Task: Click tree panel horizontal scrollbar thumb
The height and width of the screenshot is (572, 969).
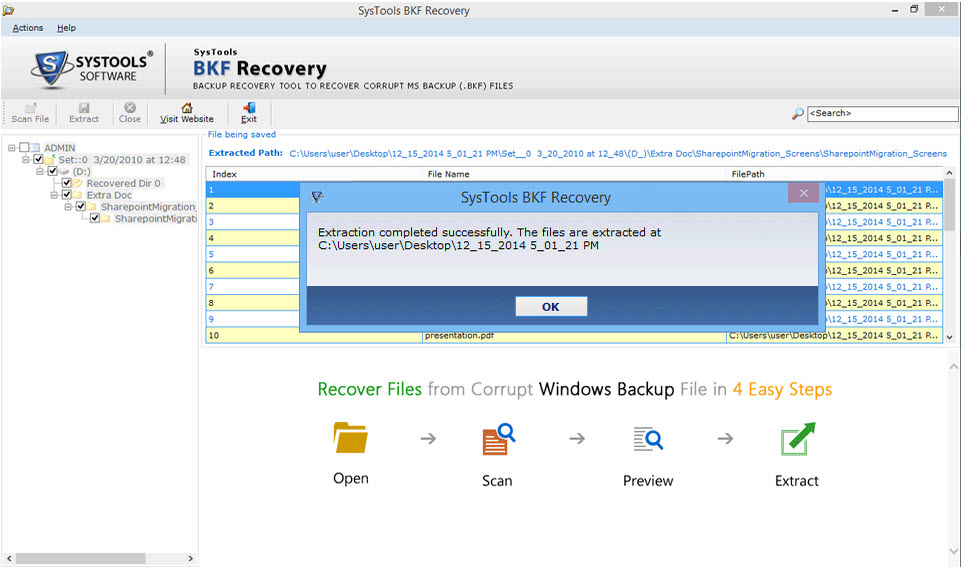Action: [80, 558]
